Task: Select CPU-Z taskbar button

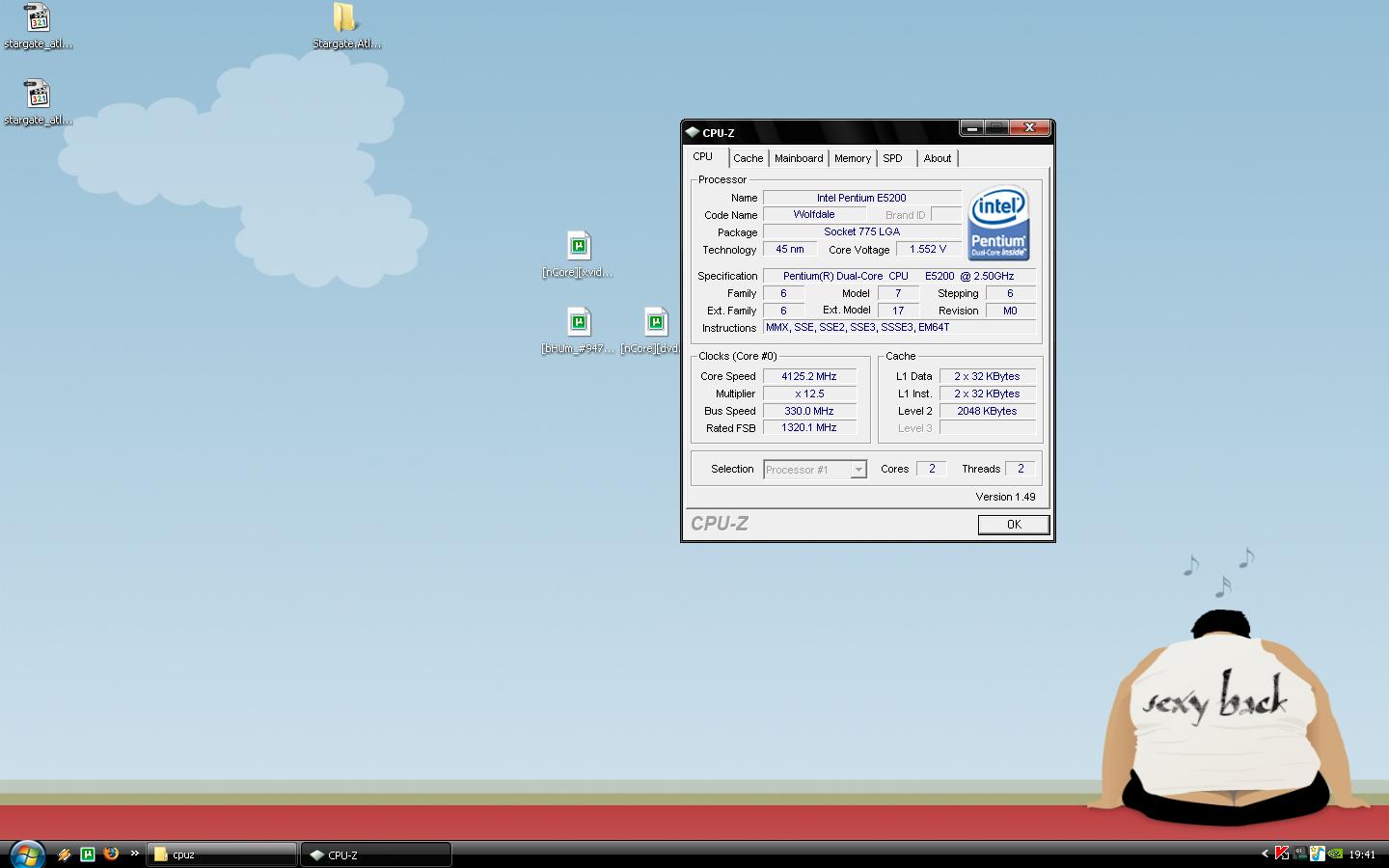Action: tap(376, 854)
